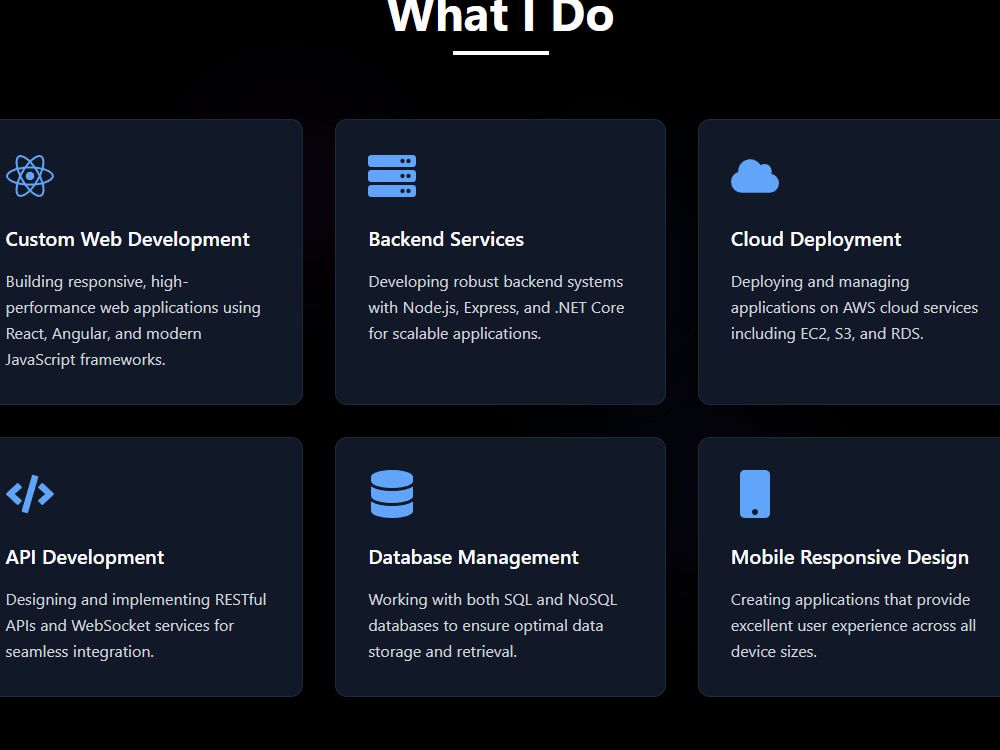This screenshot has height=750, width=1000.
Task: Click the server stack icon for Backend Services
Action: point(392,176)
